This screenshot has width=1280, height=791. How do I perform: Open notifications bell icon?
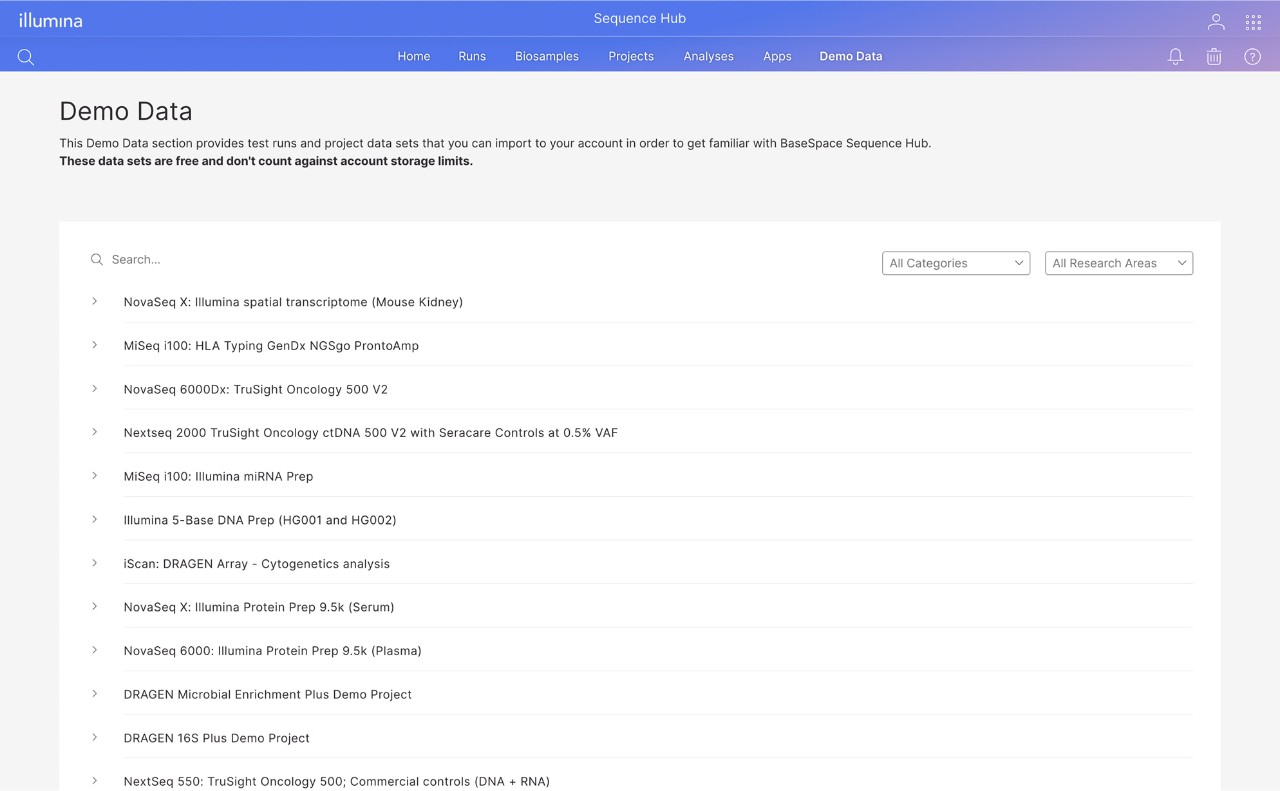point(1175,57)
